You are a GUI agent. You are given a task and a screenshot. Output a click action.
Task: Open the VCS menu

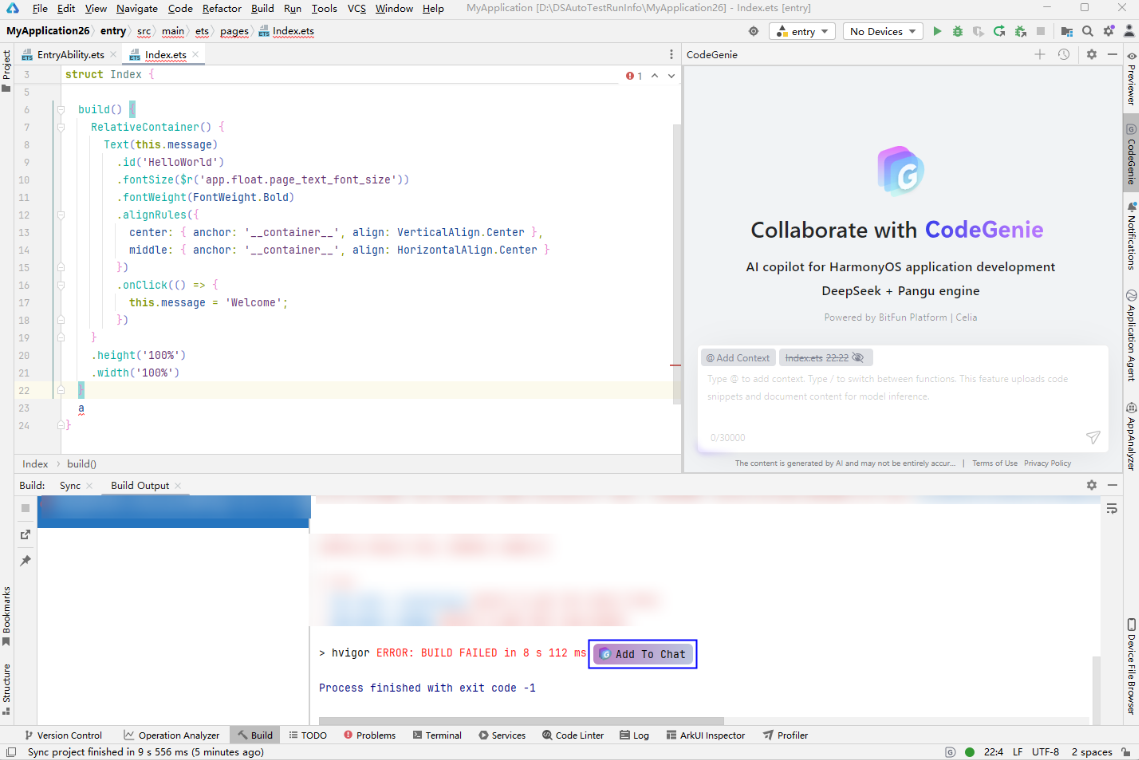356,8
